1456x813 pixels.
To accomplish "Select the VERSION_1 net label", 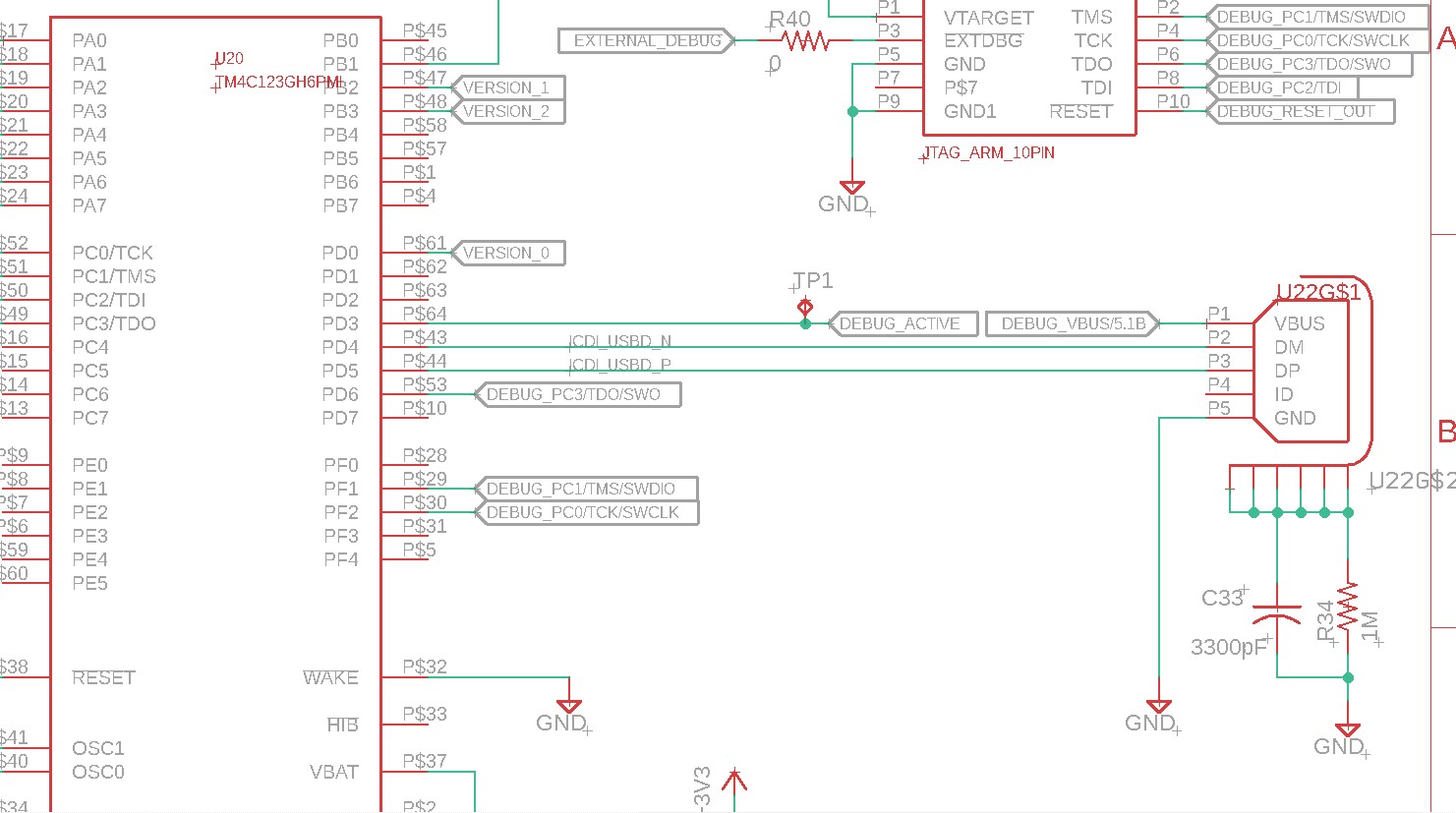I will [x=507, y=88].
